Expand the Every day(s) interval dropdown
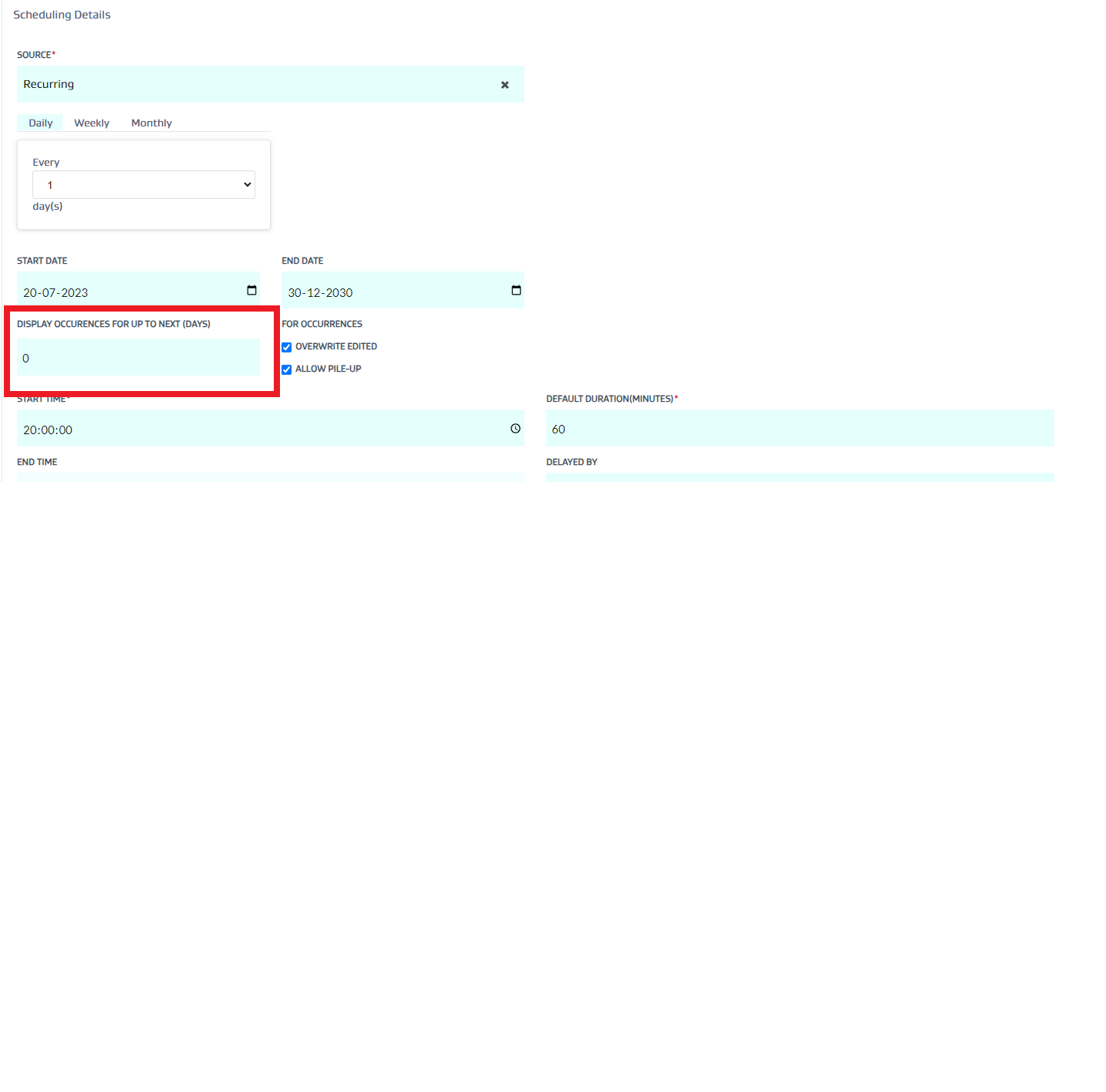Viewport: 1106px width, 1092px height. [x=143, y=185]
